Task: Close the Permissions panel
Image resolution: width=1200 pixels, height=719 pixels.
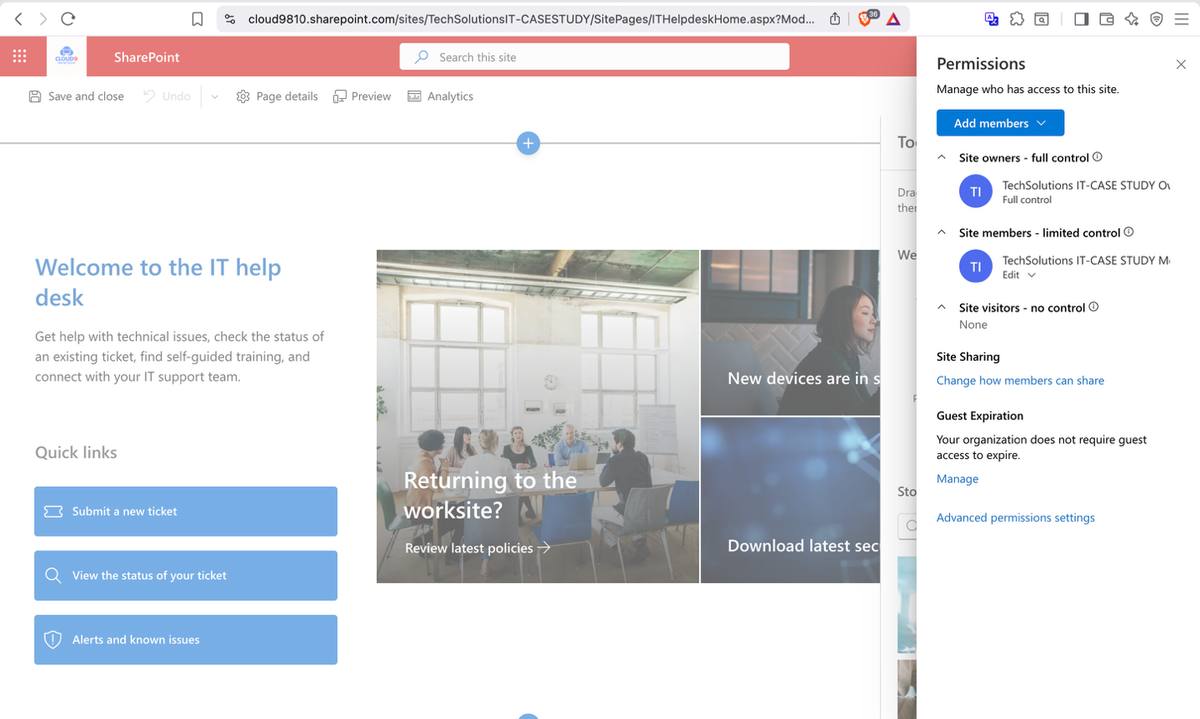Action: 1180,64
